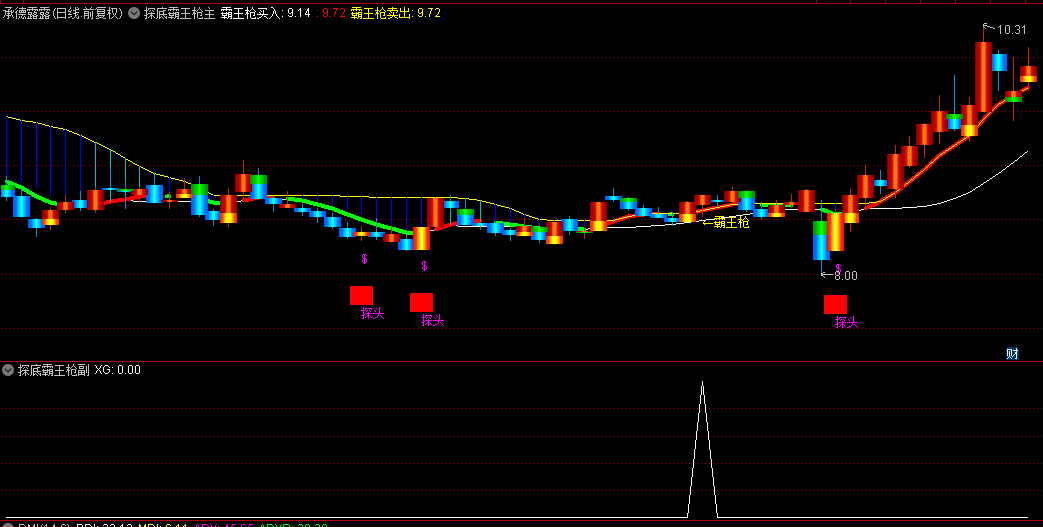This screenshot has width=1043, height=527.
Task: Click the 霸王枪买入: 9.14 value
Action: (x=265, y=13)
